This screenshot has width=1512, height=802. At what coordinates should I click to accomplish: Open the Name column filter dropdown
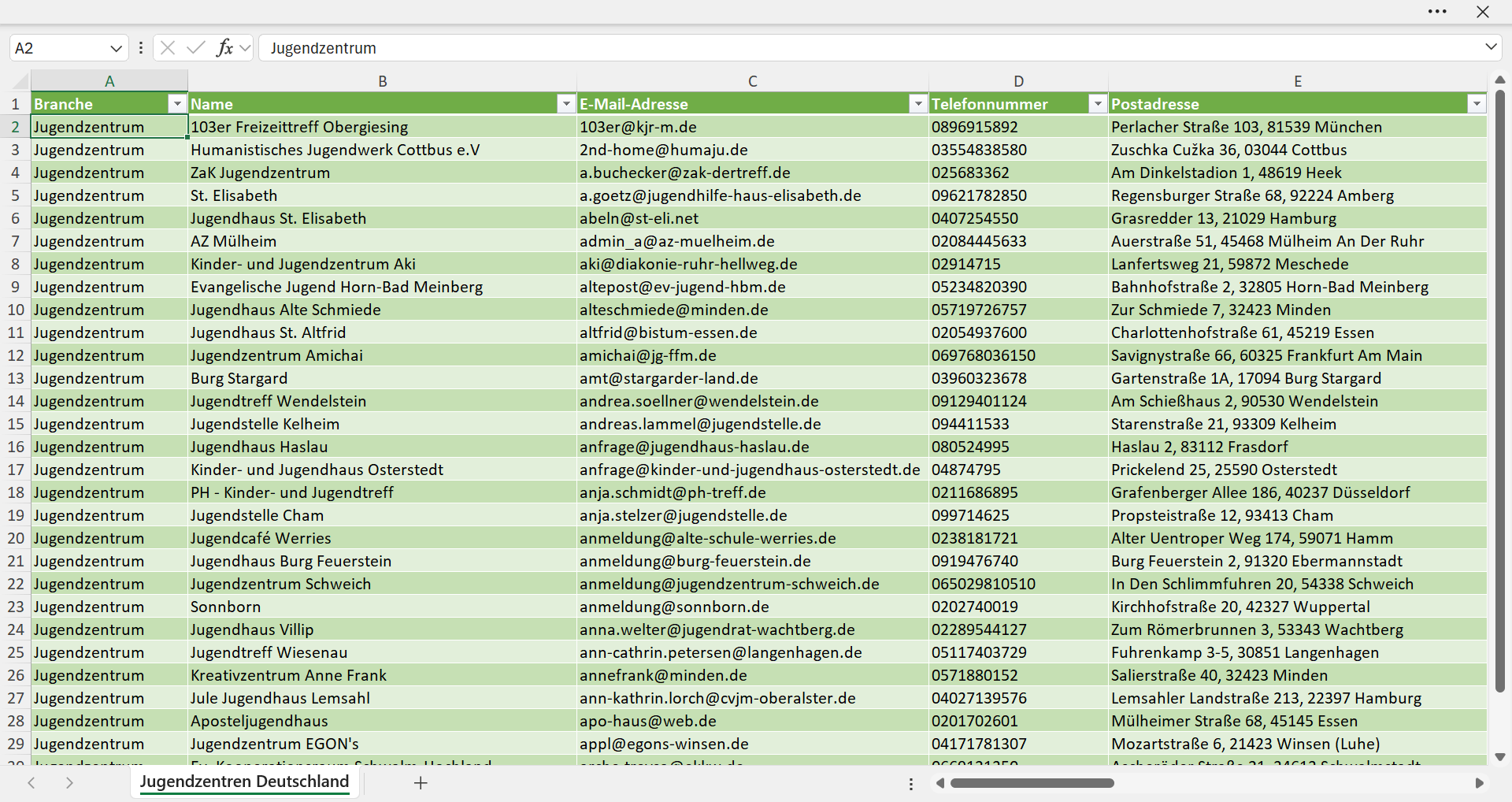(x=566, y=104)
